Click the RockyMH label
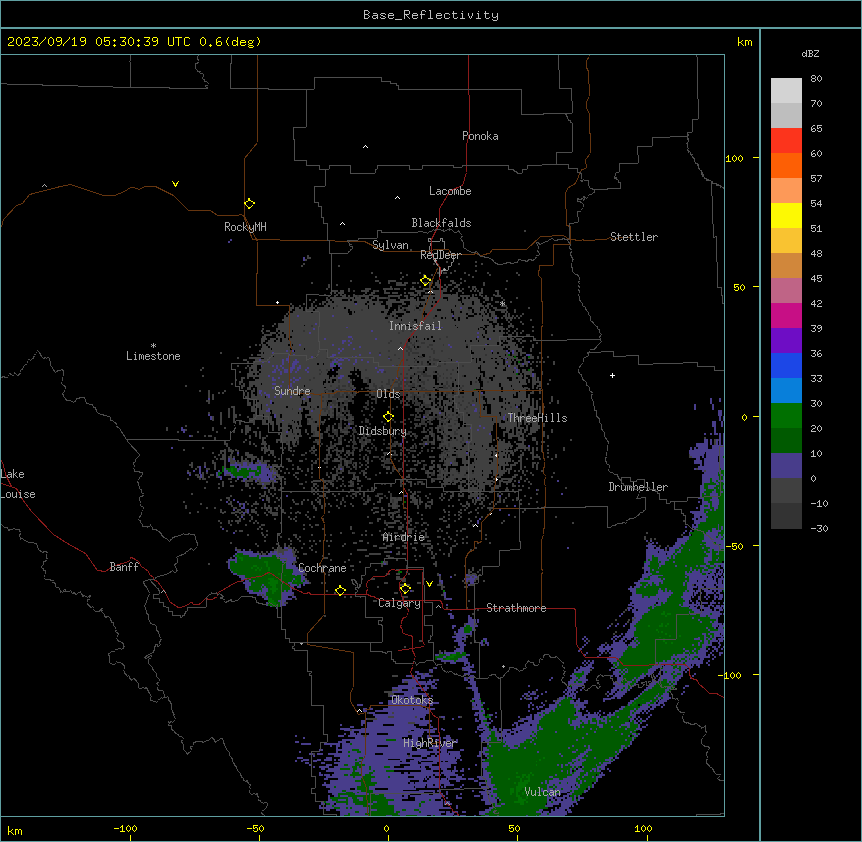The height and width of the screenshot is (842, 862). (x=245, y=227)
